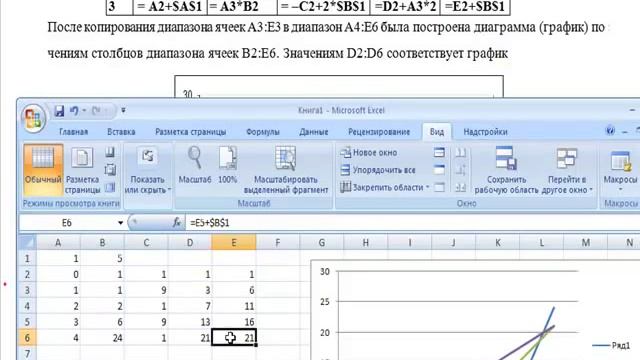Viewport: 640px width, 360px height.
Task: Open the Макросы button
Action: [x=620, y=171]
